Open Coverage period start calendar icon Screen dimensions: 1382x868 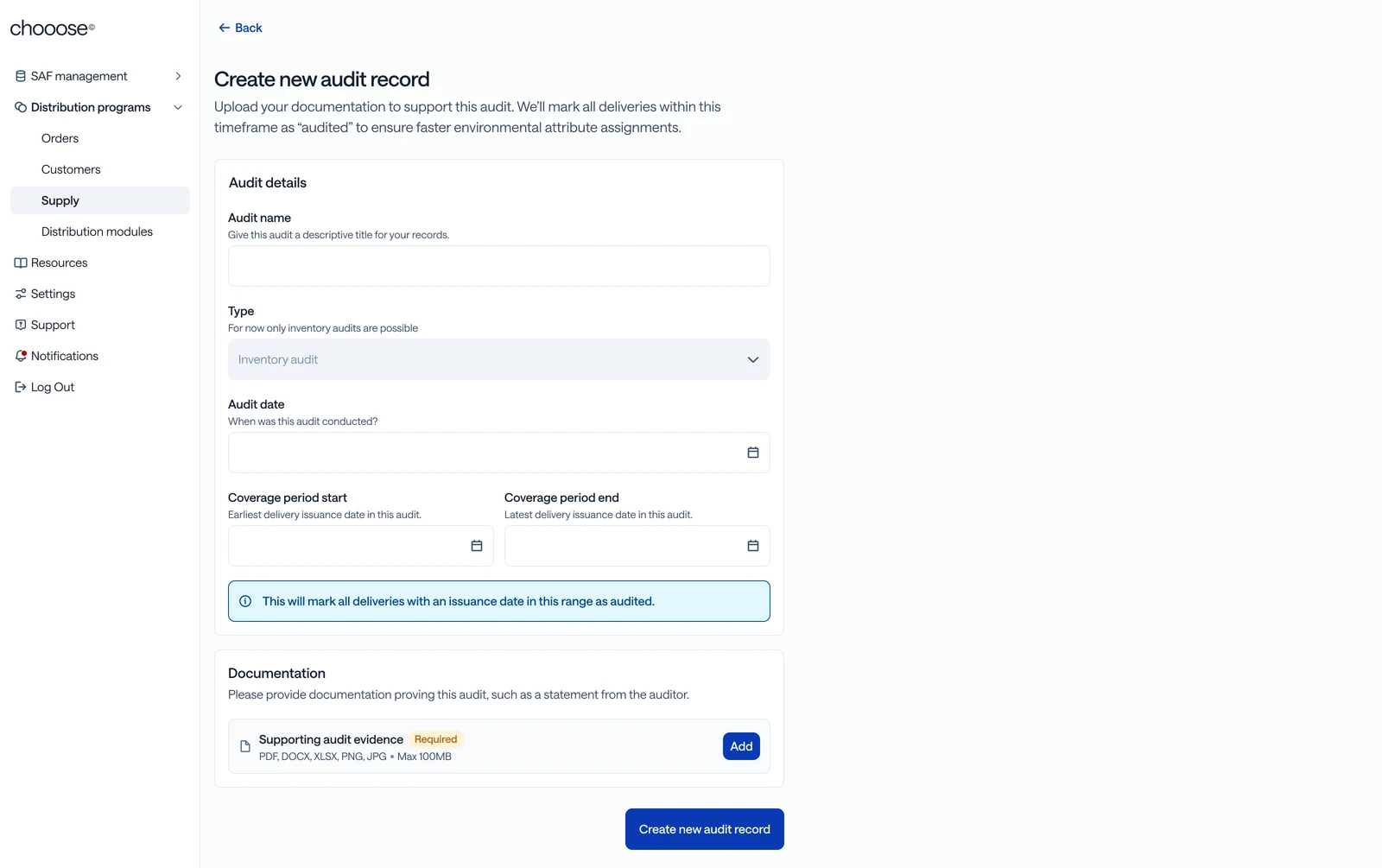coord(476,546)
